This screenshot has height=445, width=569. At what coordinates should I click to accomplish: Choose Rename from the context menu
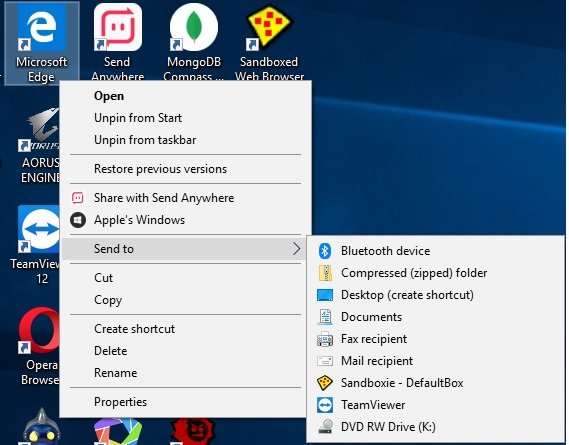pyautogui.click(x=185, y=373)
